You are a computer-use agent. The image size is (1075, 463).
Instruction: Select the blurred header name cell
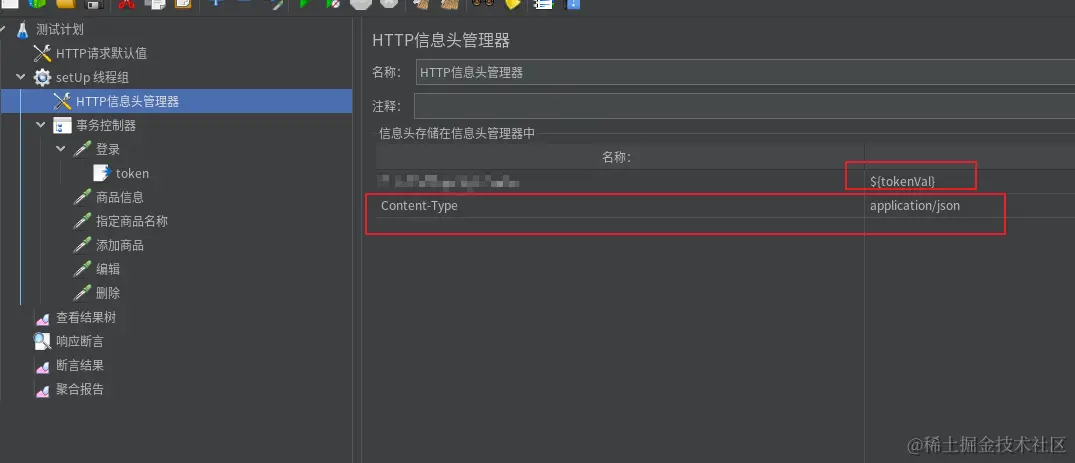[620, 182]
